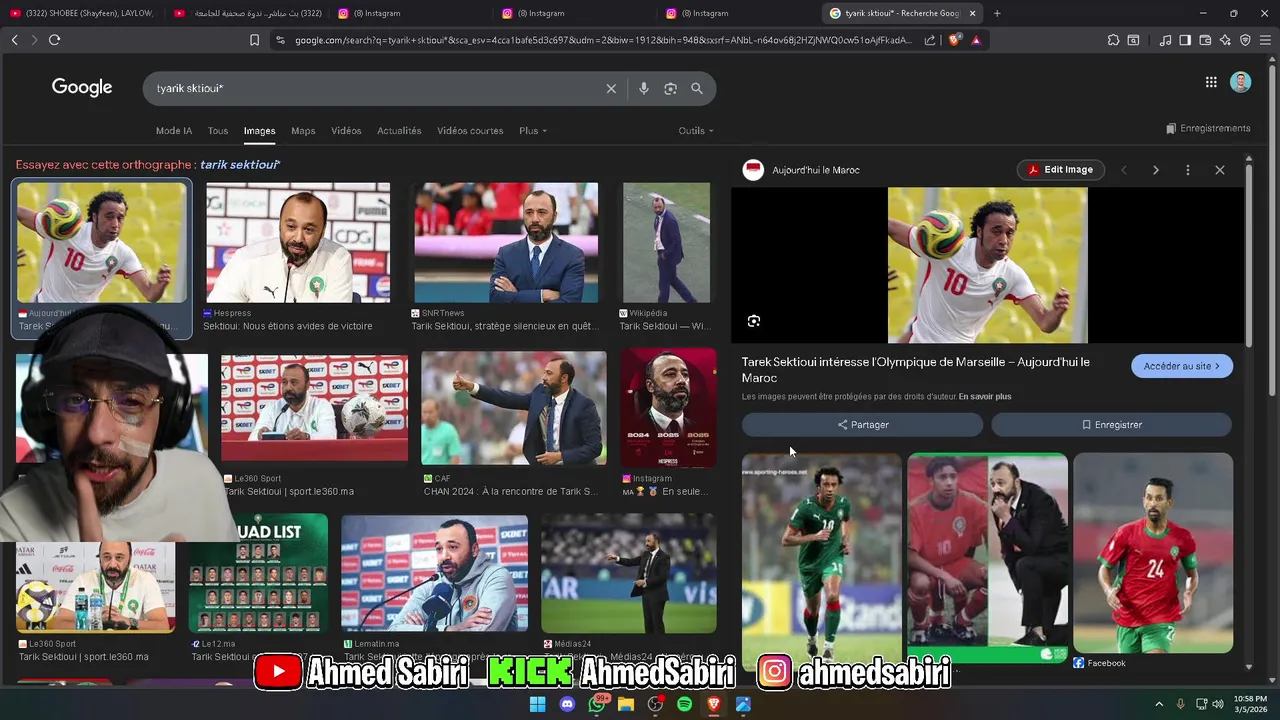
Task: Switch to Maps tab
Action: coord(303,131)
